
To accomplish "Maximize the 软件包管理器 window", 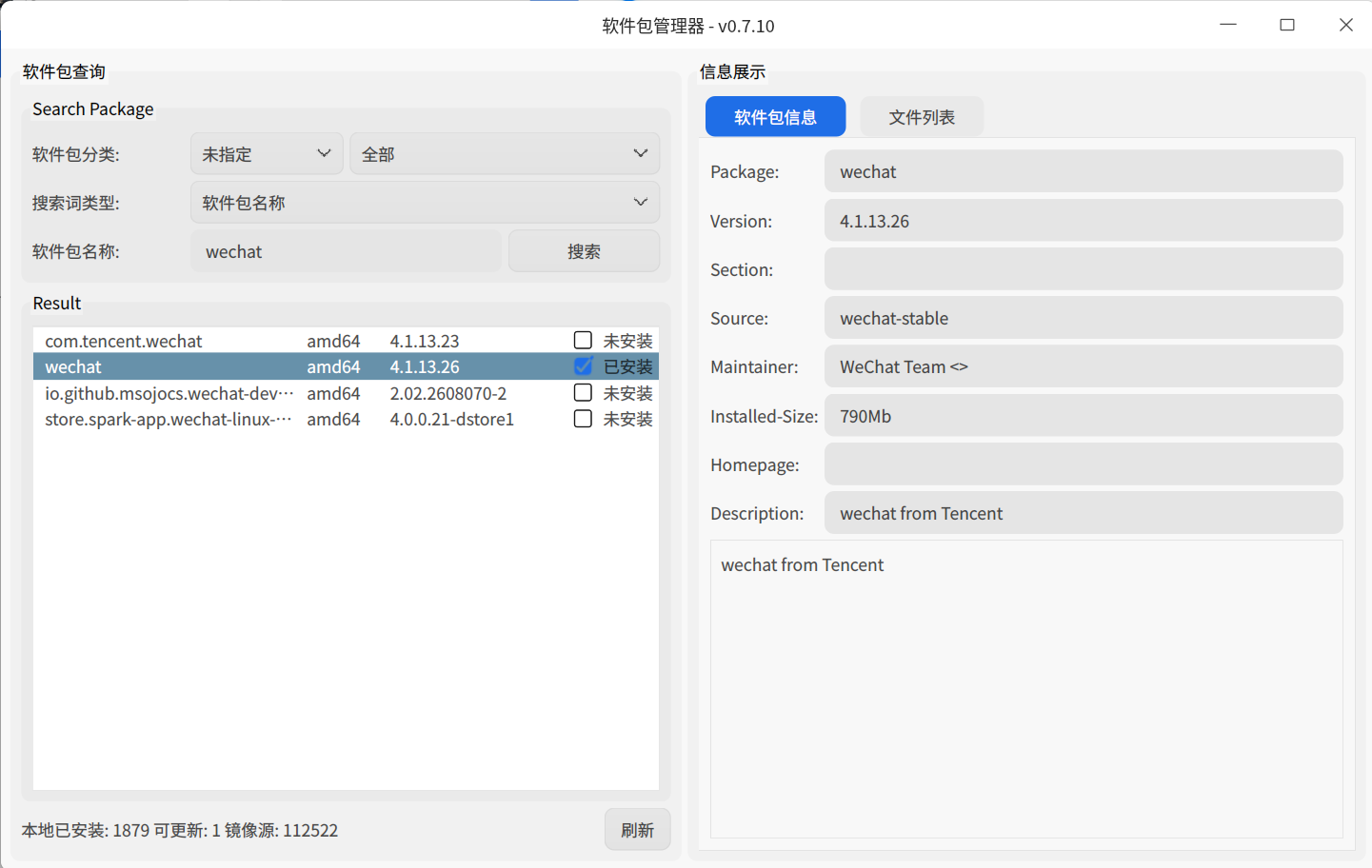I will click(x=1287, y=25).
